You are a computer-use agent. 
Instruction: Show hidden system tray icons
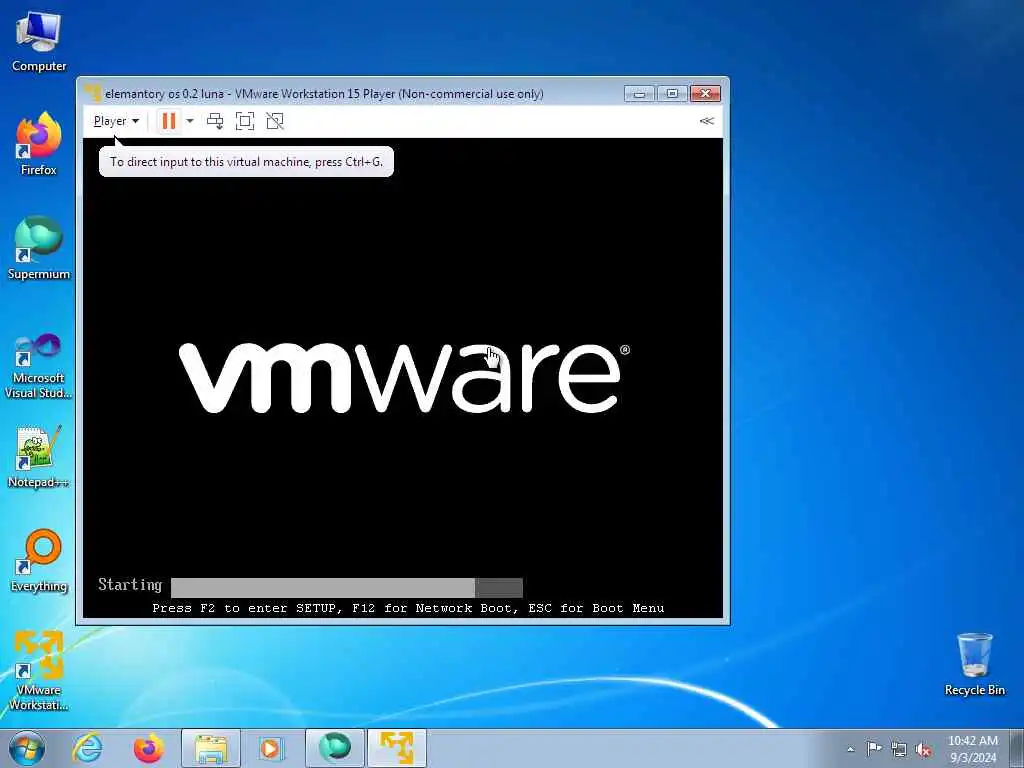850,749
